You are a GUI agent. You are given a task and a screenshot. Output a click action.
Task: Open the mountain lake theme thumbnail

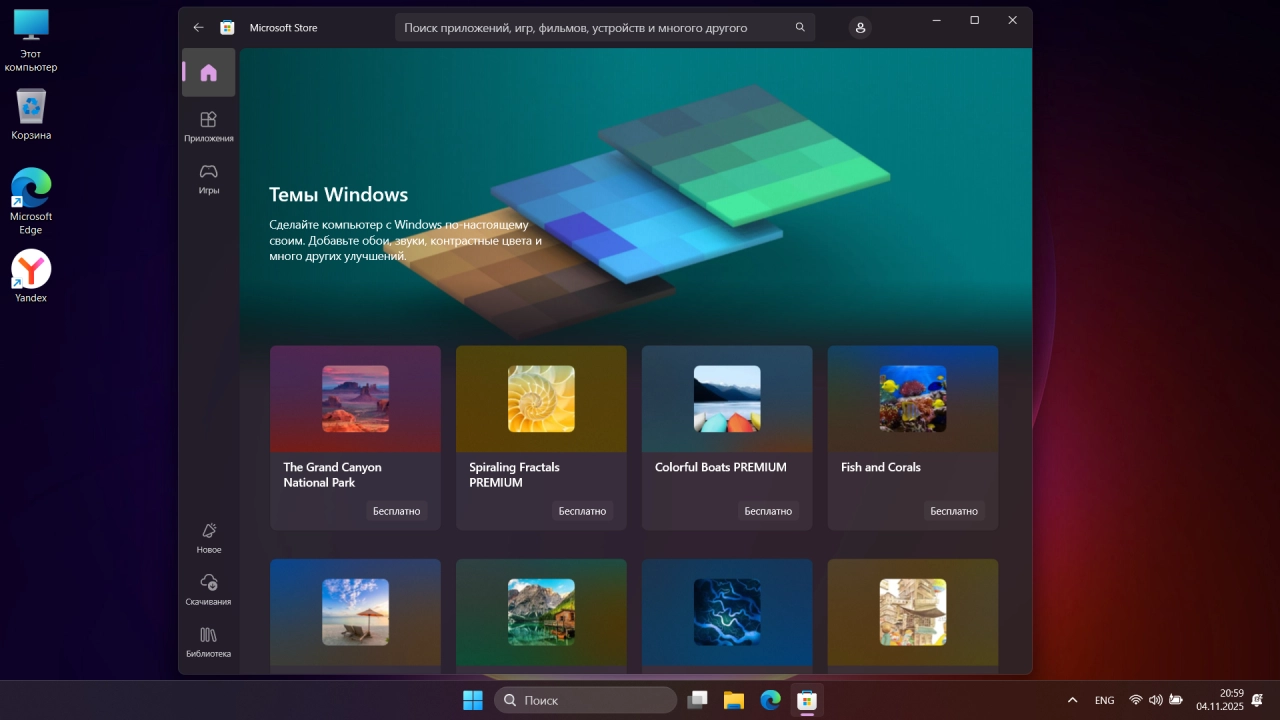tap(541, 612)
